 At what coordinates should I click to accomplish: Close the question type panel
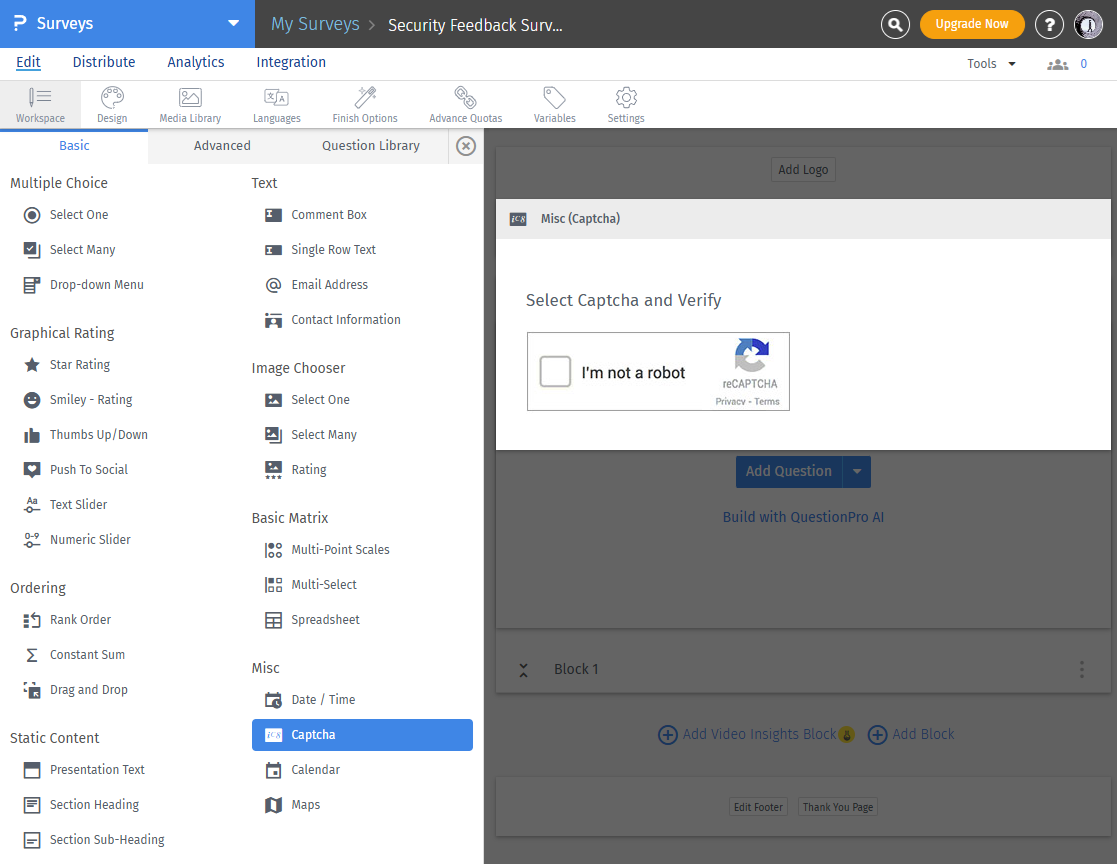466,146
